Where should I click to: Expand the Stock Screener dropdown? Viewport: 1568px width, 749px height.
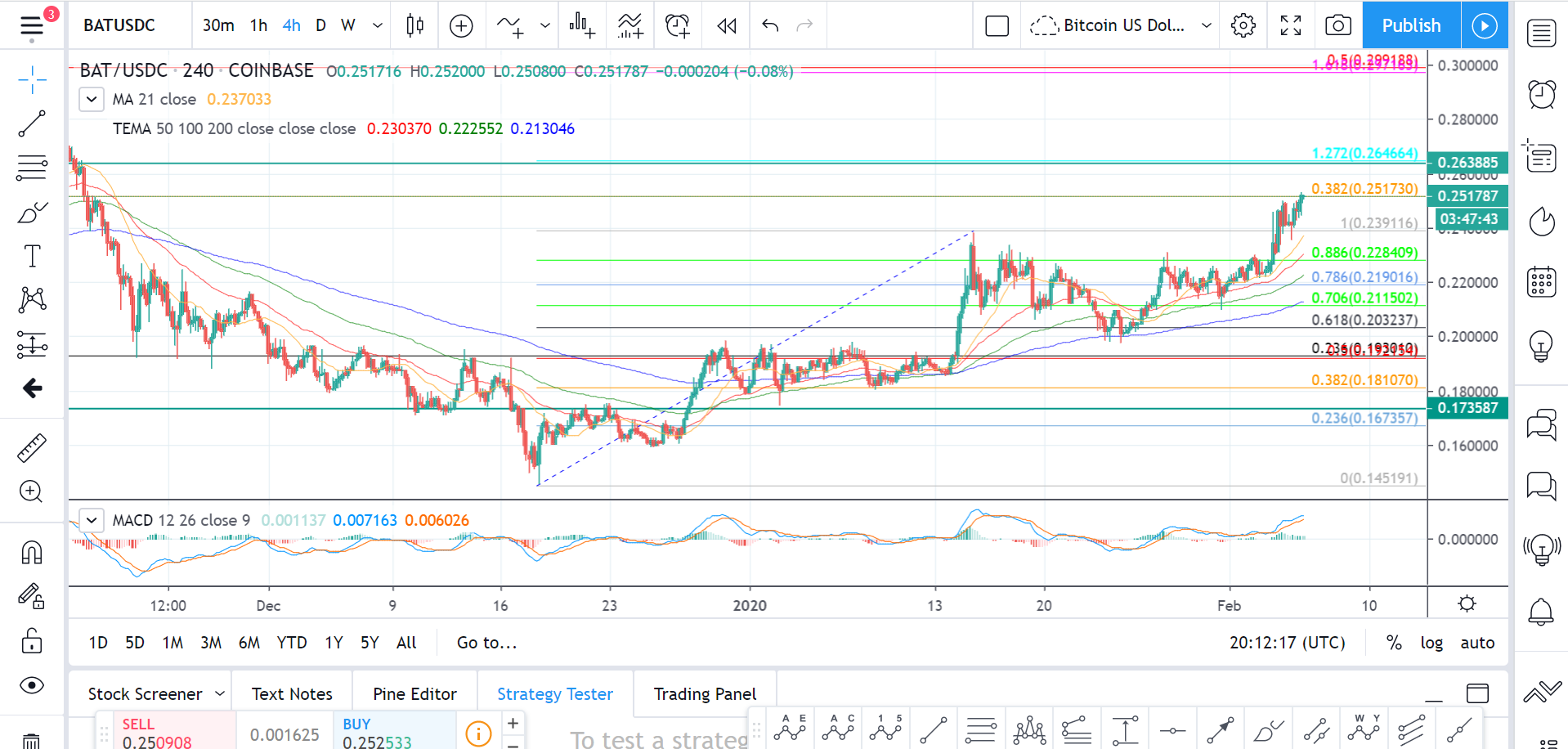click(x=219, y=693)
